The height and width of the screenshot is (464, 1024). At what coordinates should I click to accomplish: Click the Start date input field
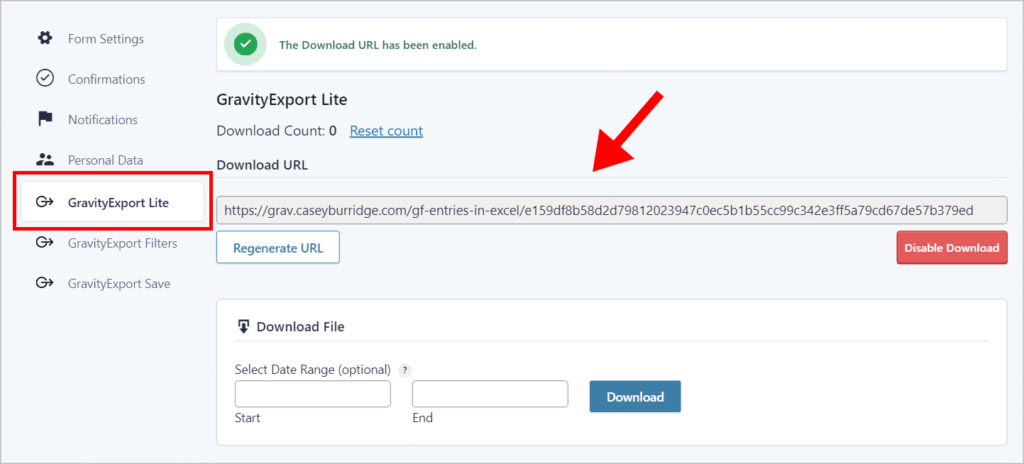click(x=312, y=394)
